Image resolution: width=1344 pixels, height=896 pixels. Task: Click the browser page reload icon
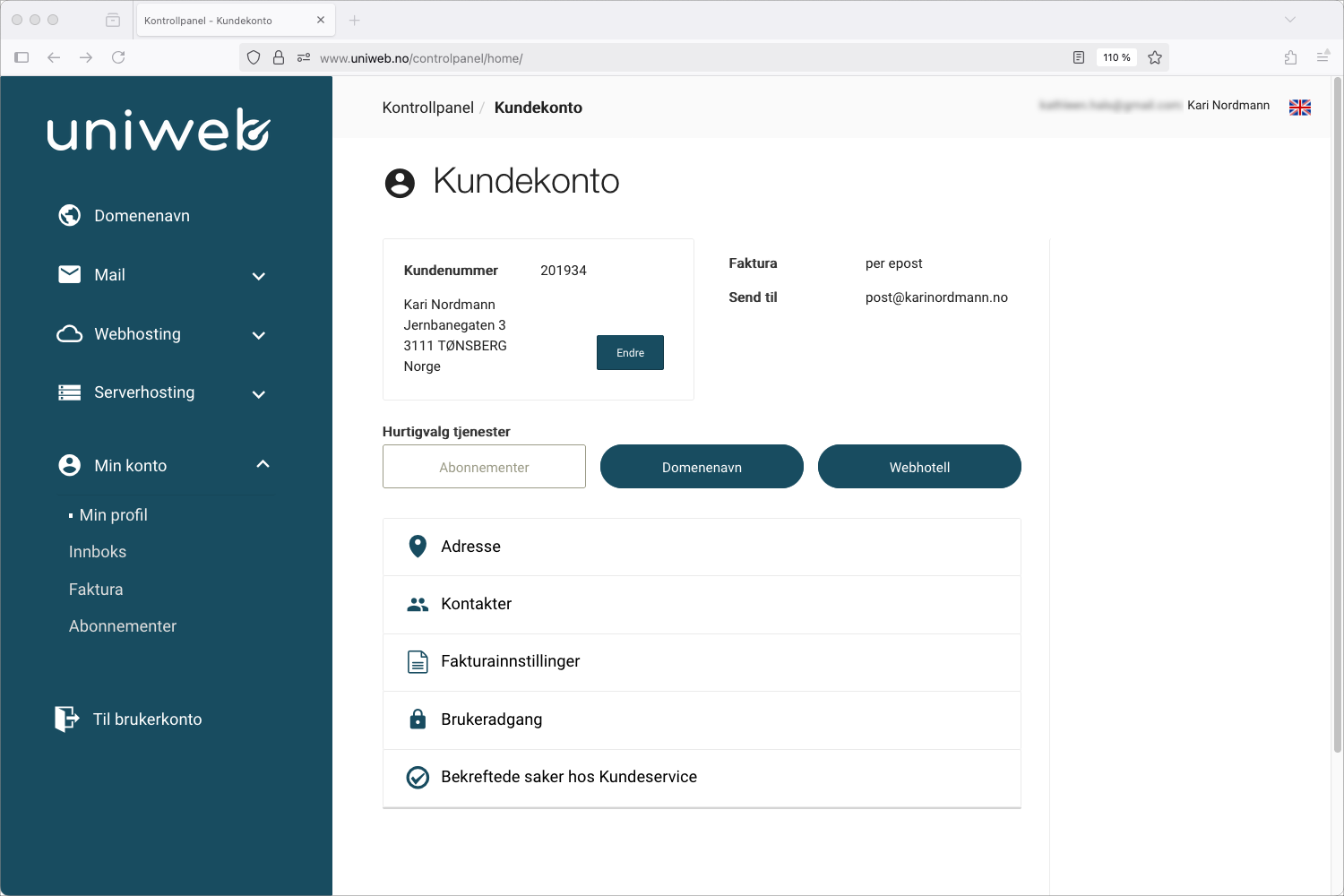[x=119, y=56]
